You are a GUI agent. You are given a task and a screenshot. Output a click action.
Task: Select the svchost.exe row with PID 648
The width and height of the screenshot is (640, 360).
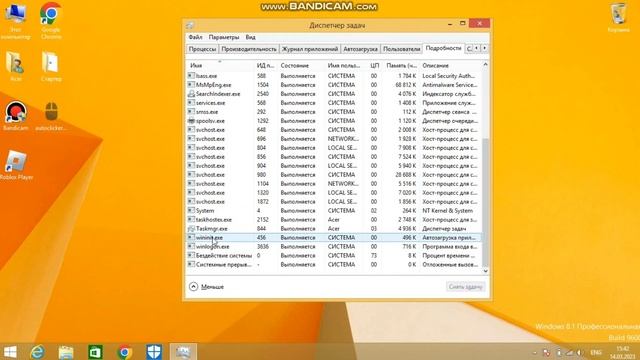[334, 130]
